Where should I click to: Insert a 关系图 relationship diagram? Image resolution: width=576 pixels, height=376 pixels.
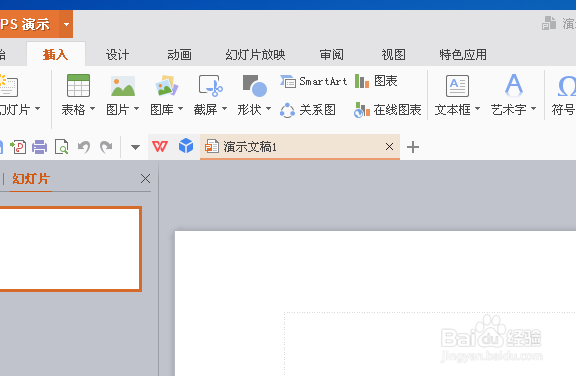pos(308,109)
